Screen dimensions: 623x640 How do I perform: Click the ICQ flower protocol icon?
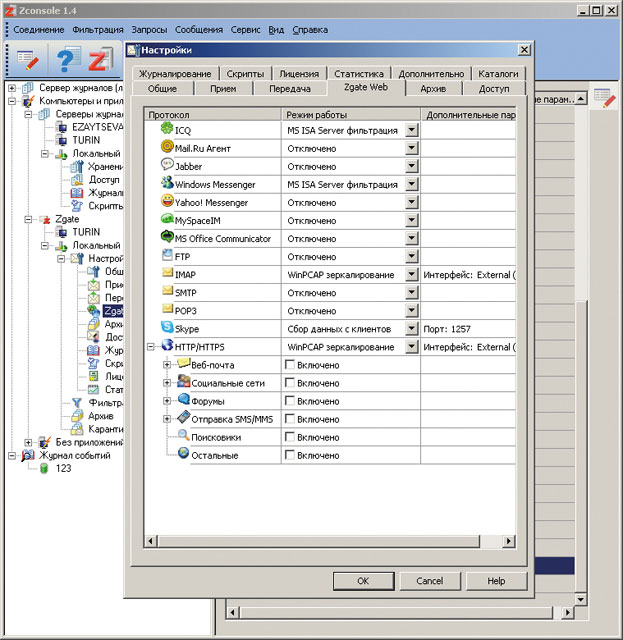[167, 129]
